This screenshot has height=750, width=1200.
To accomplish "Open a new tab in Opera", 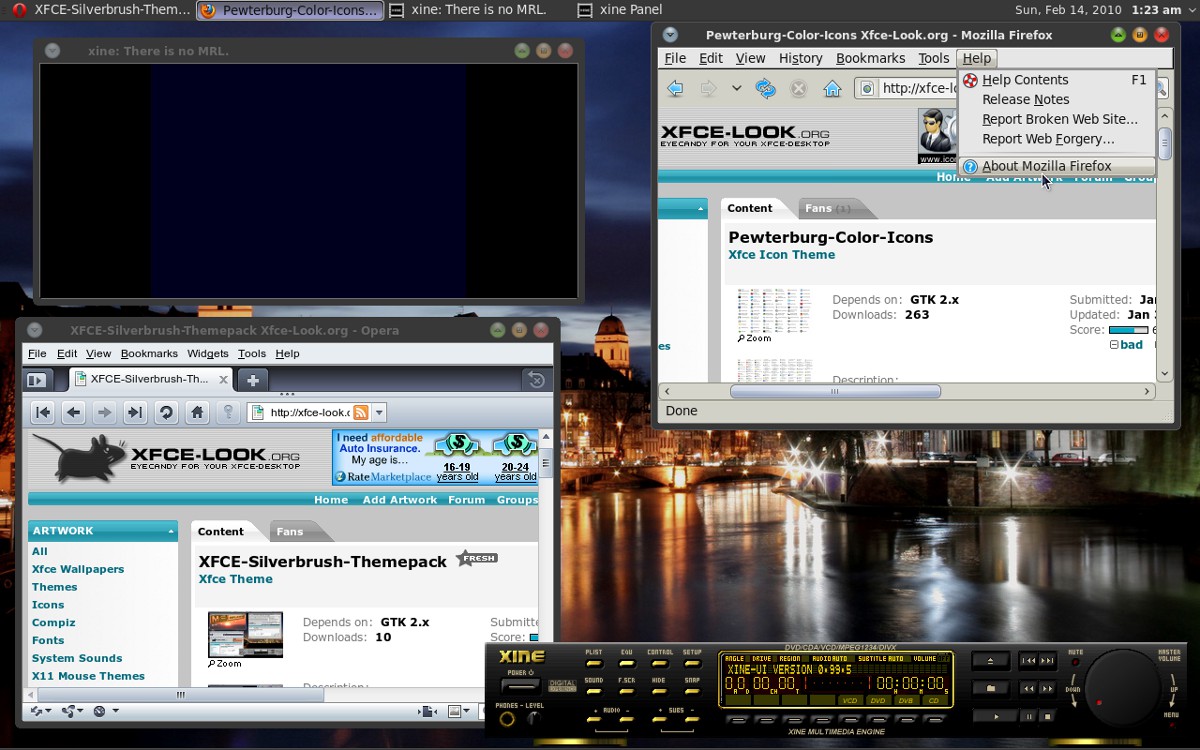I will click(253, 380).
